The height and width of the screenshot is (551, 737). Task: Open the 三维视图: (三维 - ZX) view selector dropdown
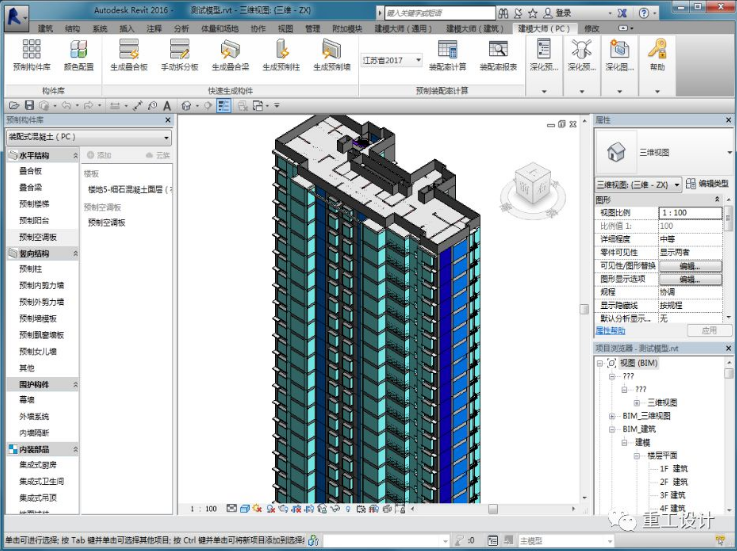pos(638,185)
